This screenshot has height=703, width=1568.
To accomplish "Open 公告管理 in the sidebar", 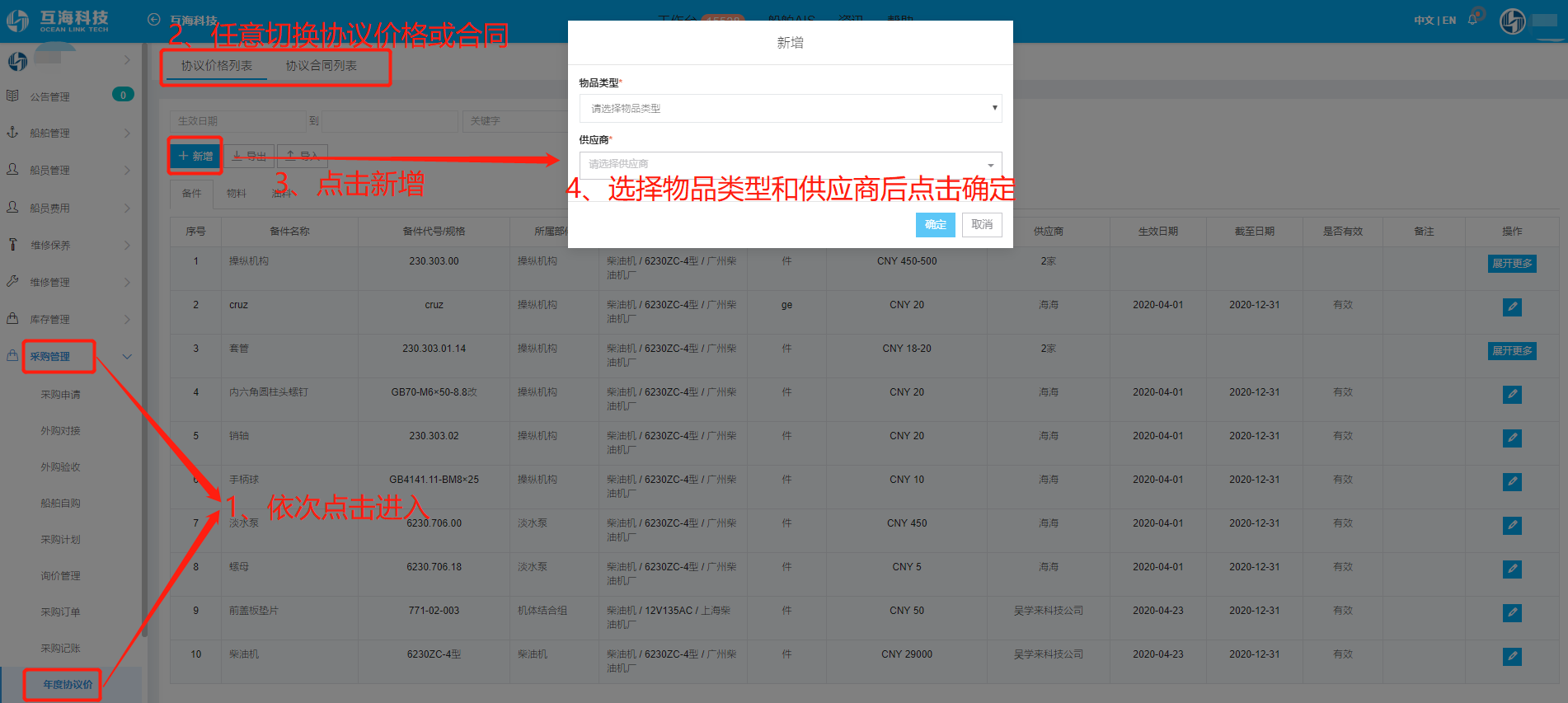I will coord(49,96).
